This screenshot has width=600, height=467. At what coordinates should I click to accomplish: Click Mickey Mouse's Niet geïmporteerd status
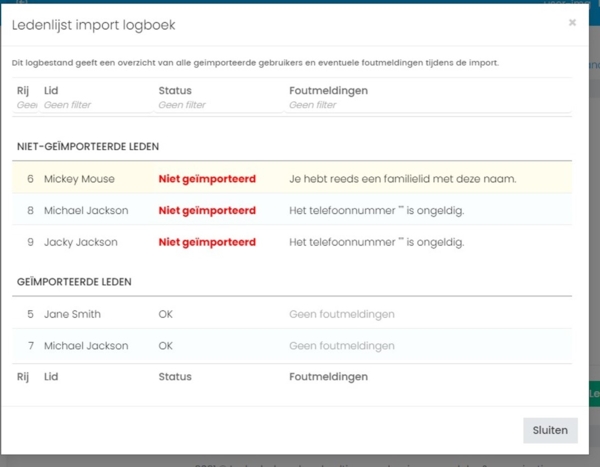click(207, 179)
